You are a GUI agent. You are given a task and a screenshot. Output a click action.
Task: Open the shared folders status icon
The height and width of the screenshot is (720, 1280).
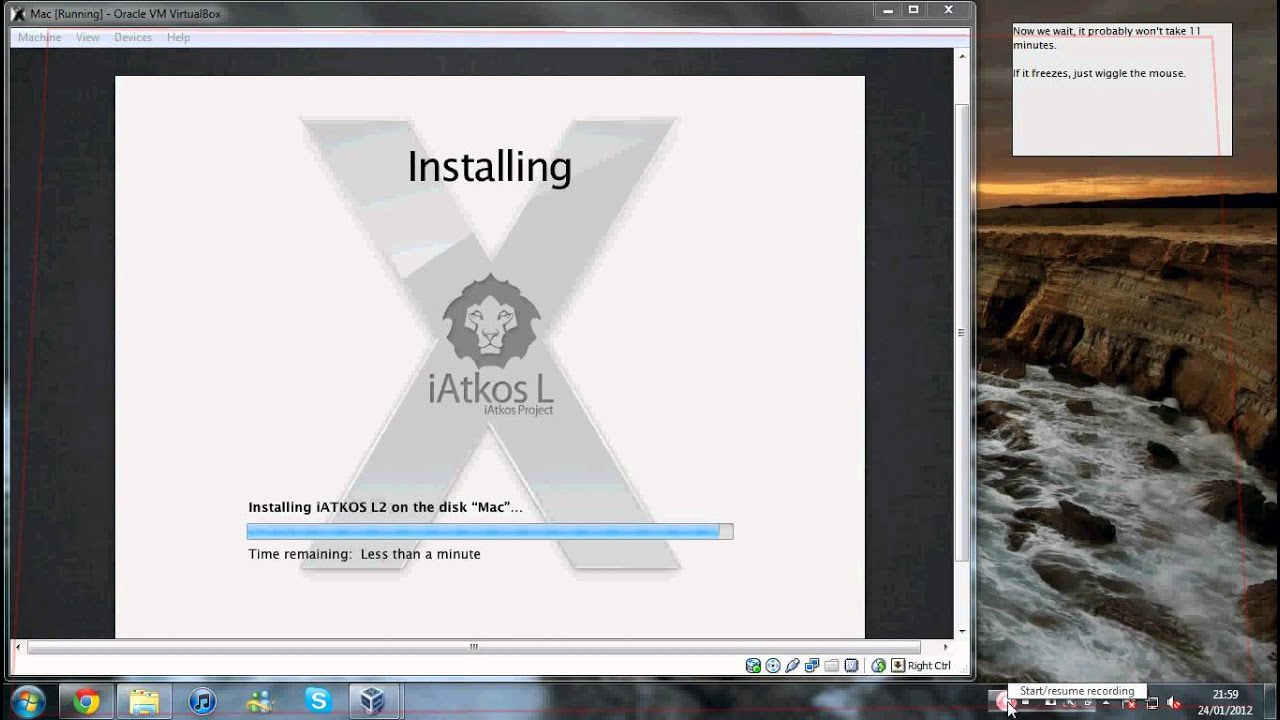point(831,666)
